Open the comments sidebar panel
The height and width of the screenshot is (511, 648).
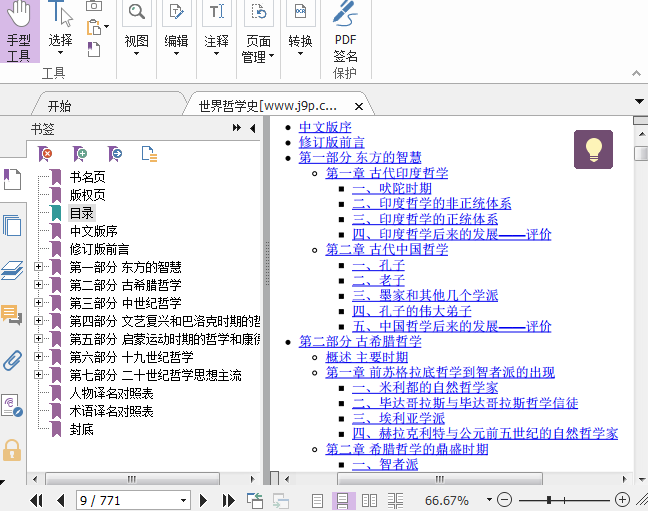click(12, 315)
